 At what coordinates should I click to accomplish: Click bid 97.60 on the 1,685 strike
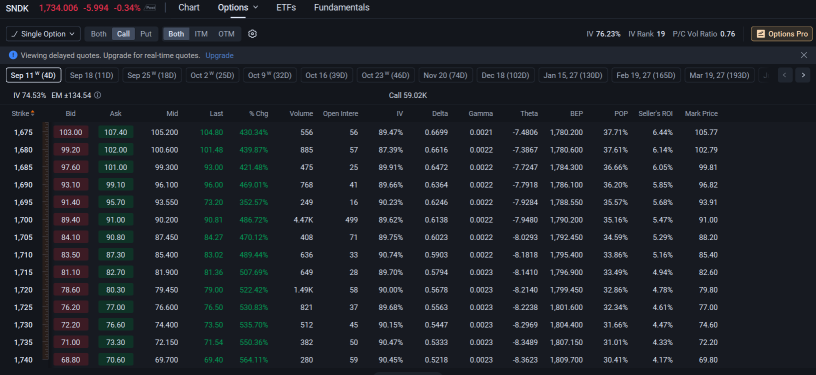(71, 167)
